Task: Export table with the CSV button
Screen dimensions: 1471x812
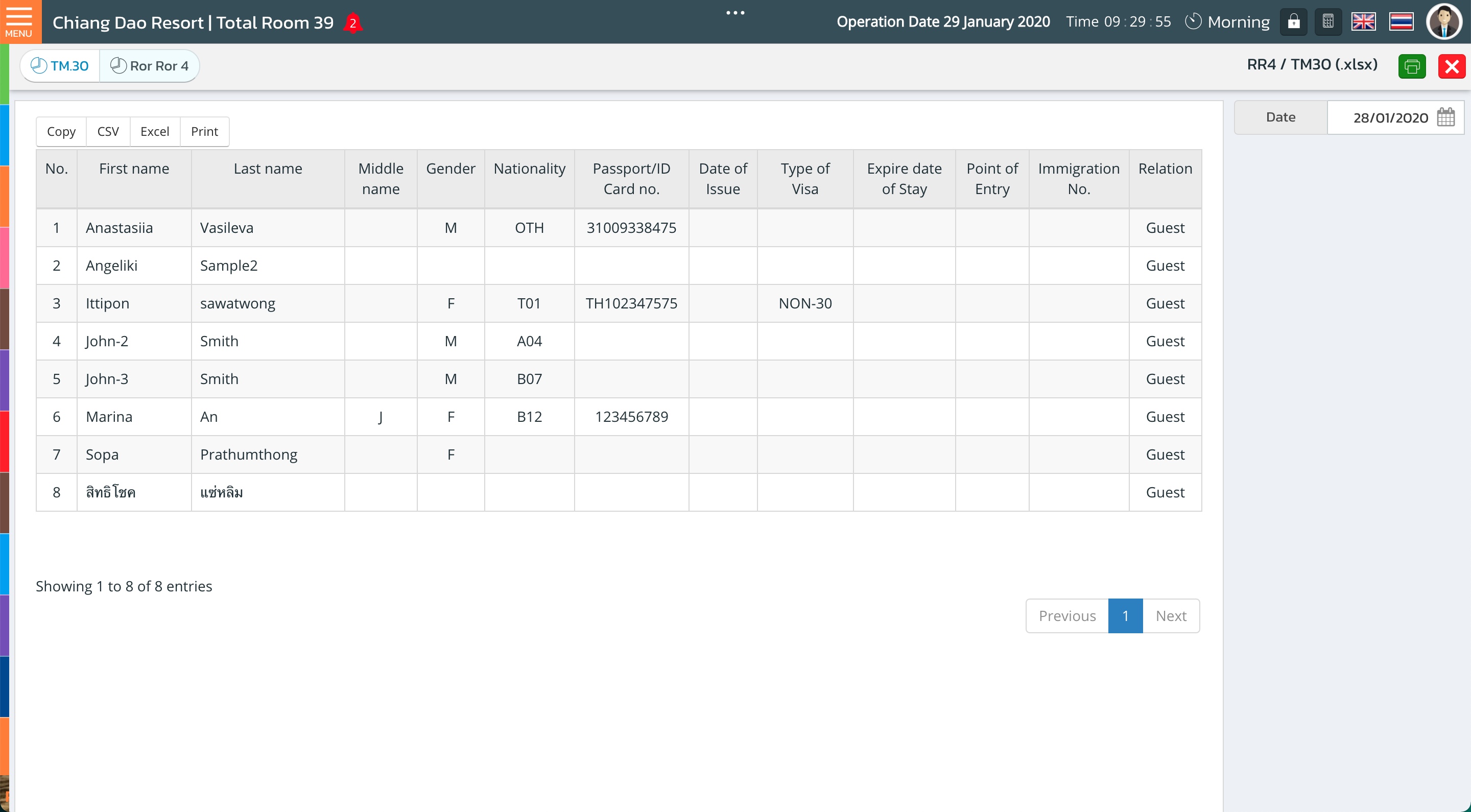Action: 108,131
